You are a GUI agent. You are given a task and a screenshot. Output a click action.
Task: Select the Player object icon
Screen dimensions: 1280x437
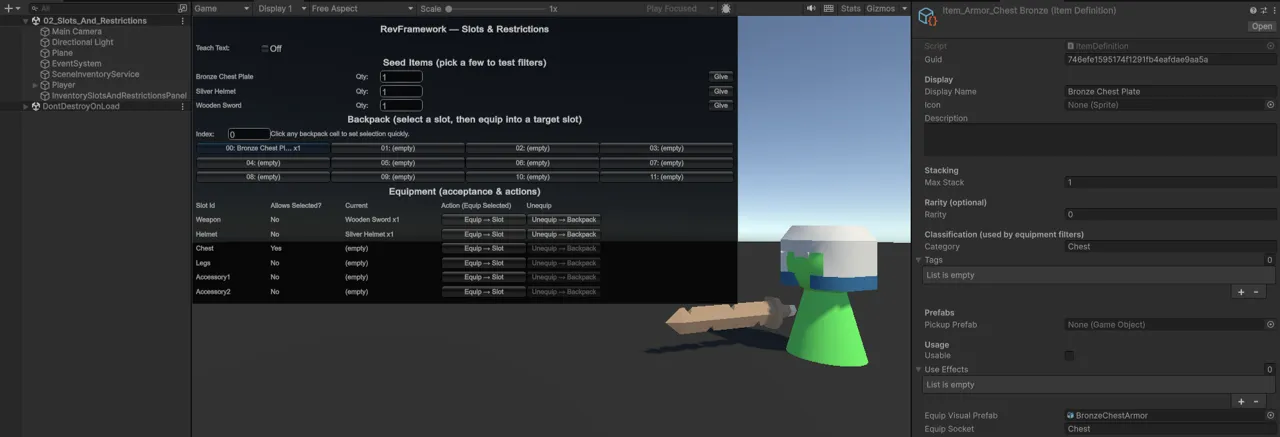point(45,85)
